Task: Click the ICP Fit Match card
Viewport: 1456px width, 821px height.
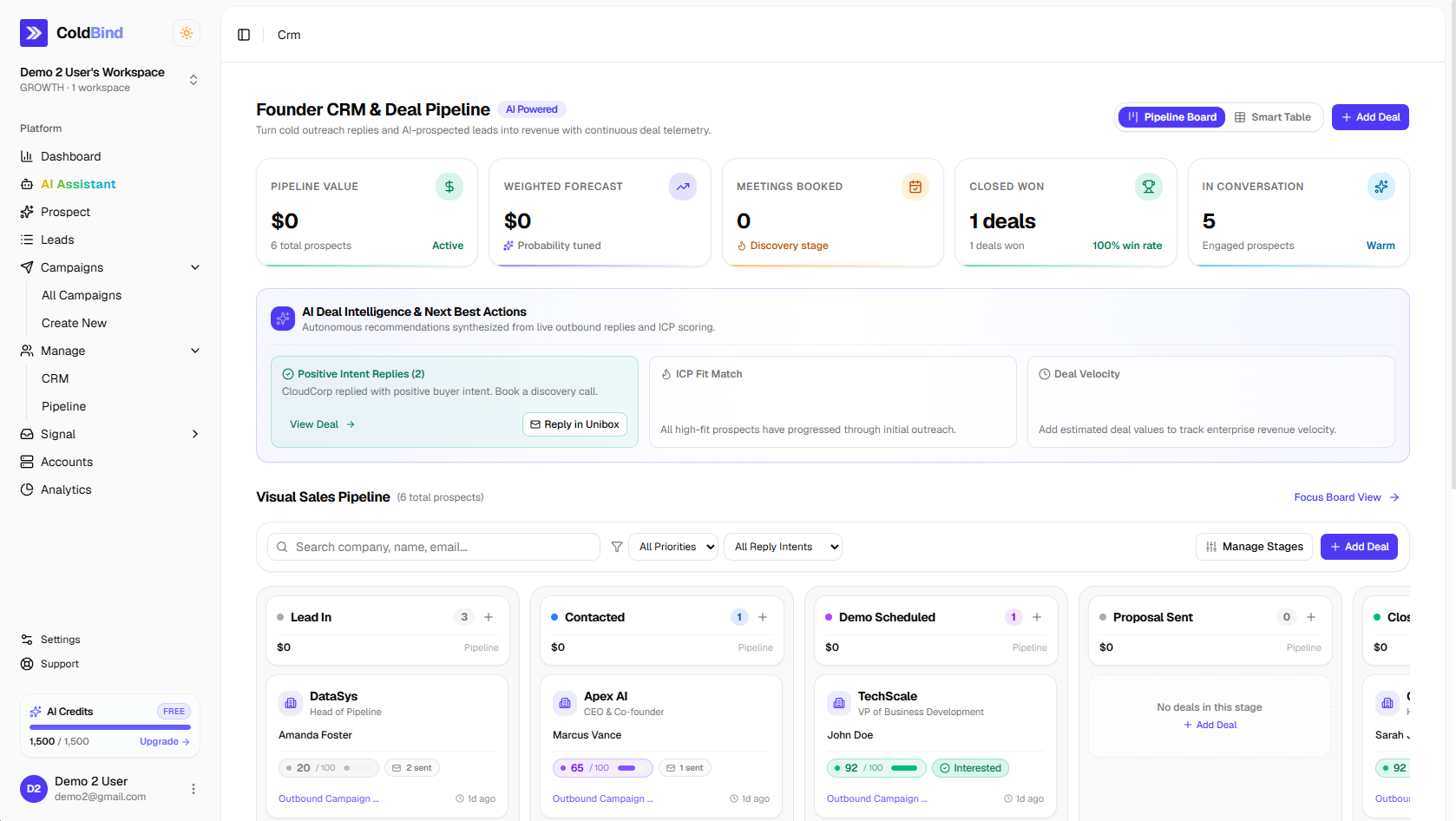Action: pyautogui.click(x=833, y=402)
